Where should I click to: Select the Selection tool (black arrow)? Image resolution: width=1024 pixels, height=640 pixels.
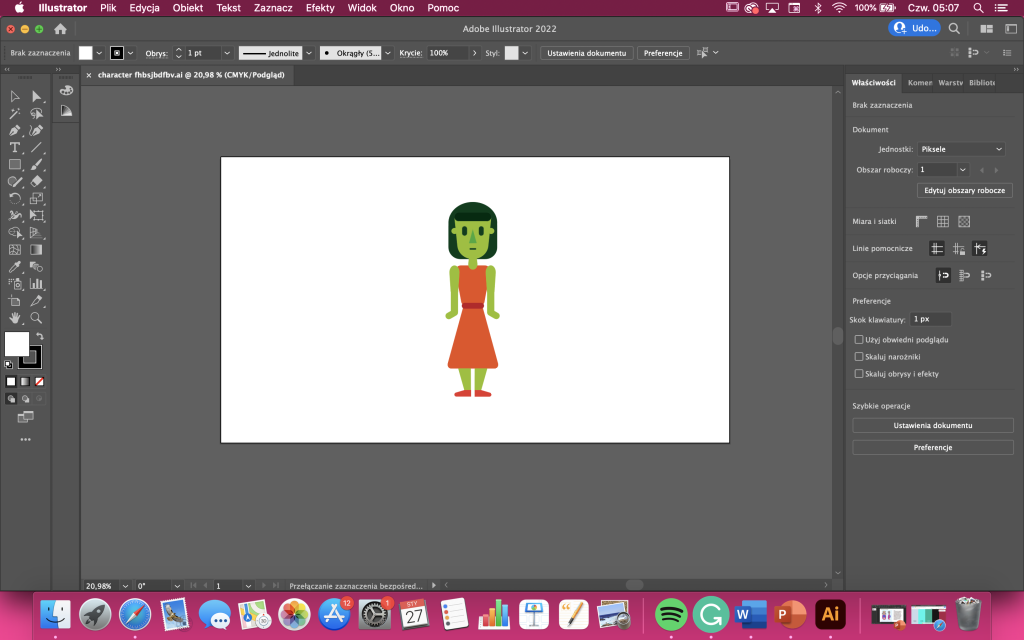(14, 97)
